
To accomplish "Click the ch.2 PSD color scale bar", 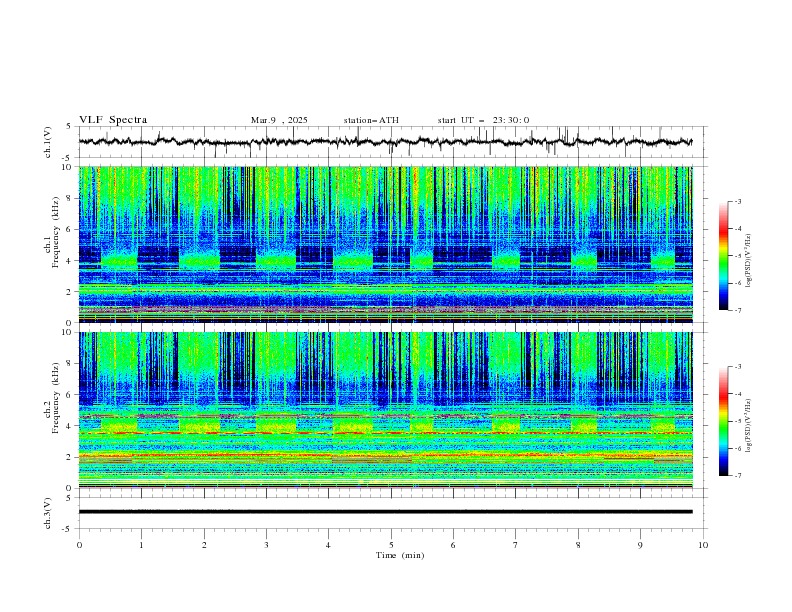I will [x=724, y=421].
